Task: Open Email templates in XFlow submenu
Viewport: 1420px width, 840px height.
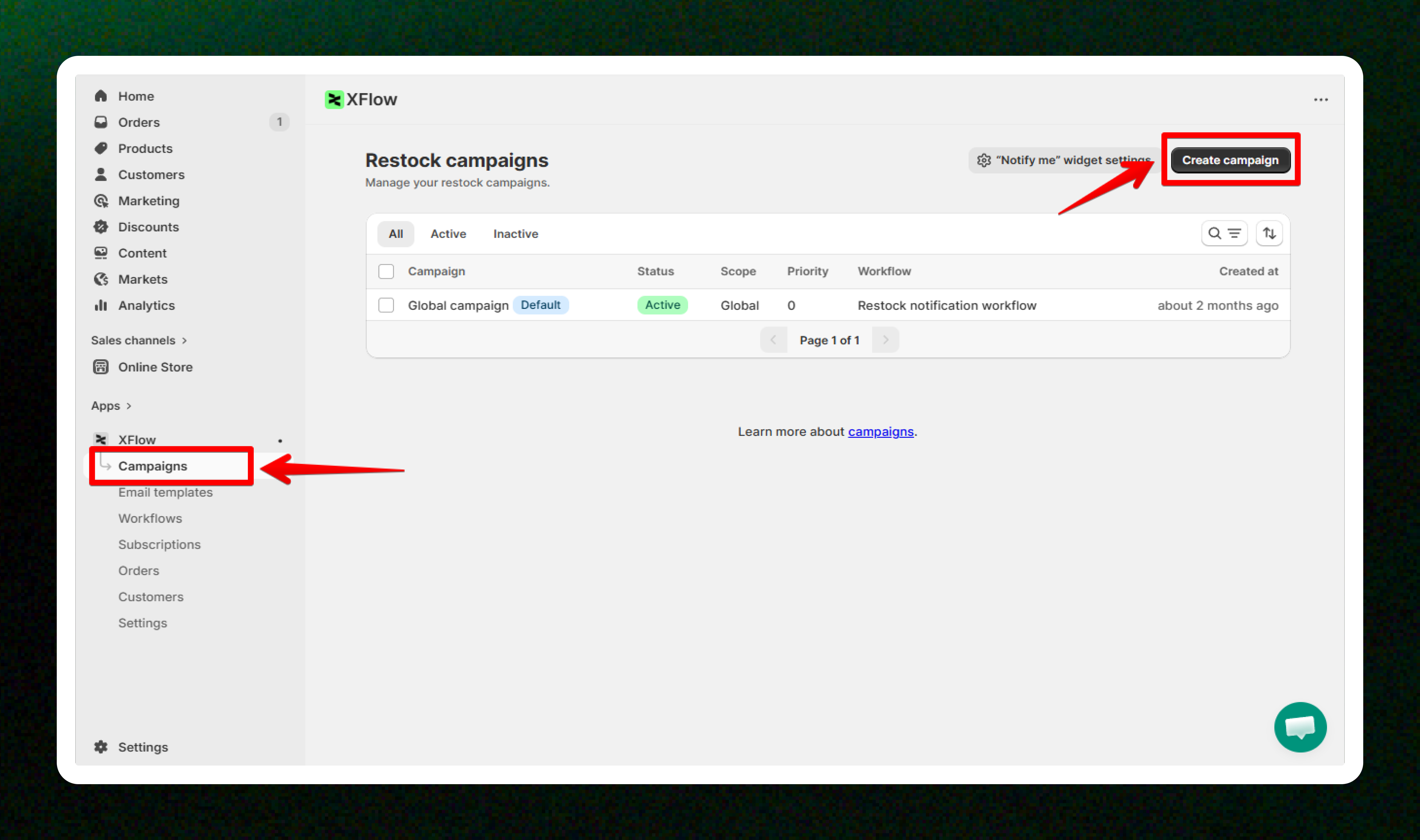Action: coord(165,492)
